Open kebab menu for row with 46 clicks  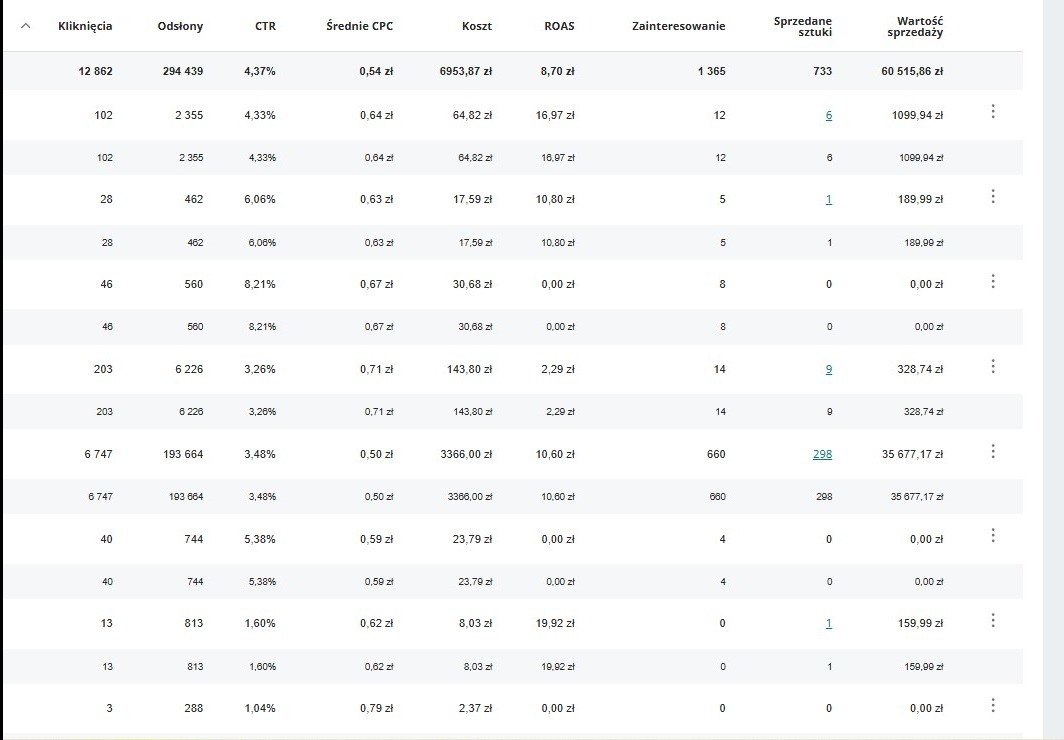[992, 281]
